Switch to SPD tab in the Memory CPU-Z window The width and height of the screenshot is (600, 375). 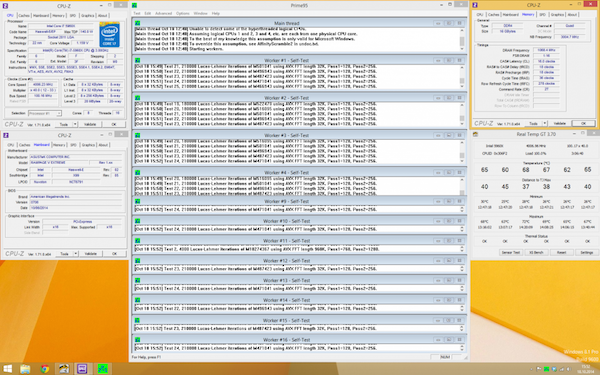pyautogui.click(x=542, y=15)
